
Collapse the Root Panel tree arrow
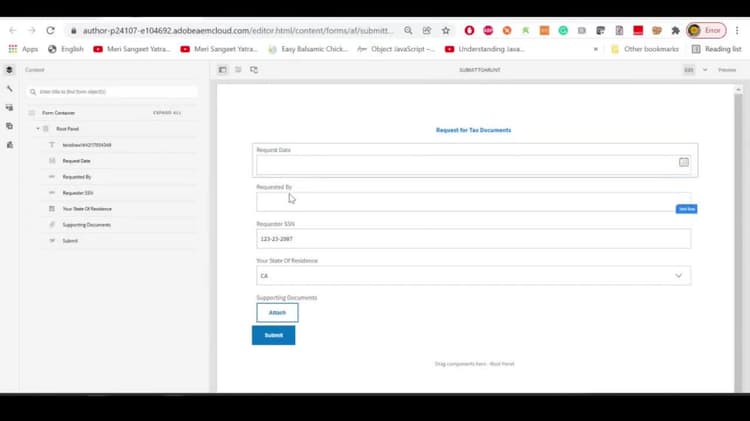[38, 129]
